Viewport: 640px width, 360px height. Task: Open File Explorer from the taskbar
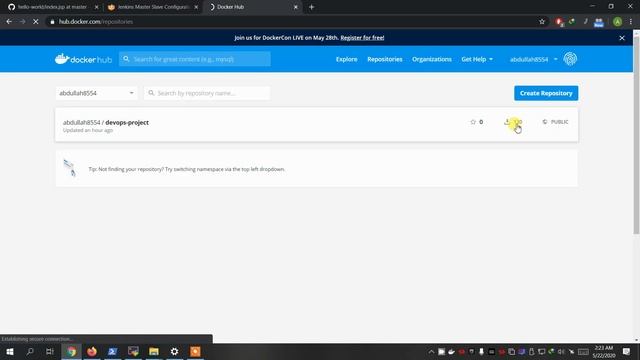[x=154, y=351]
